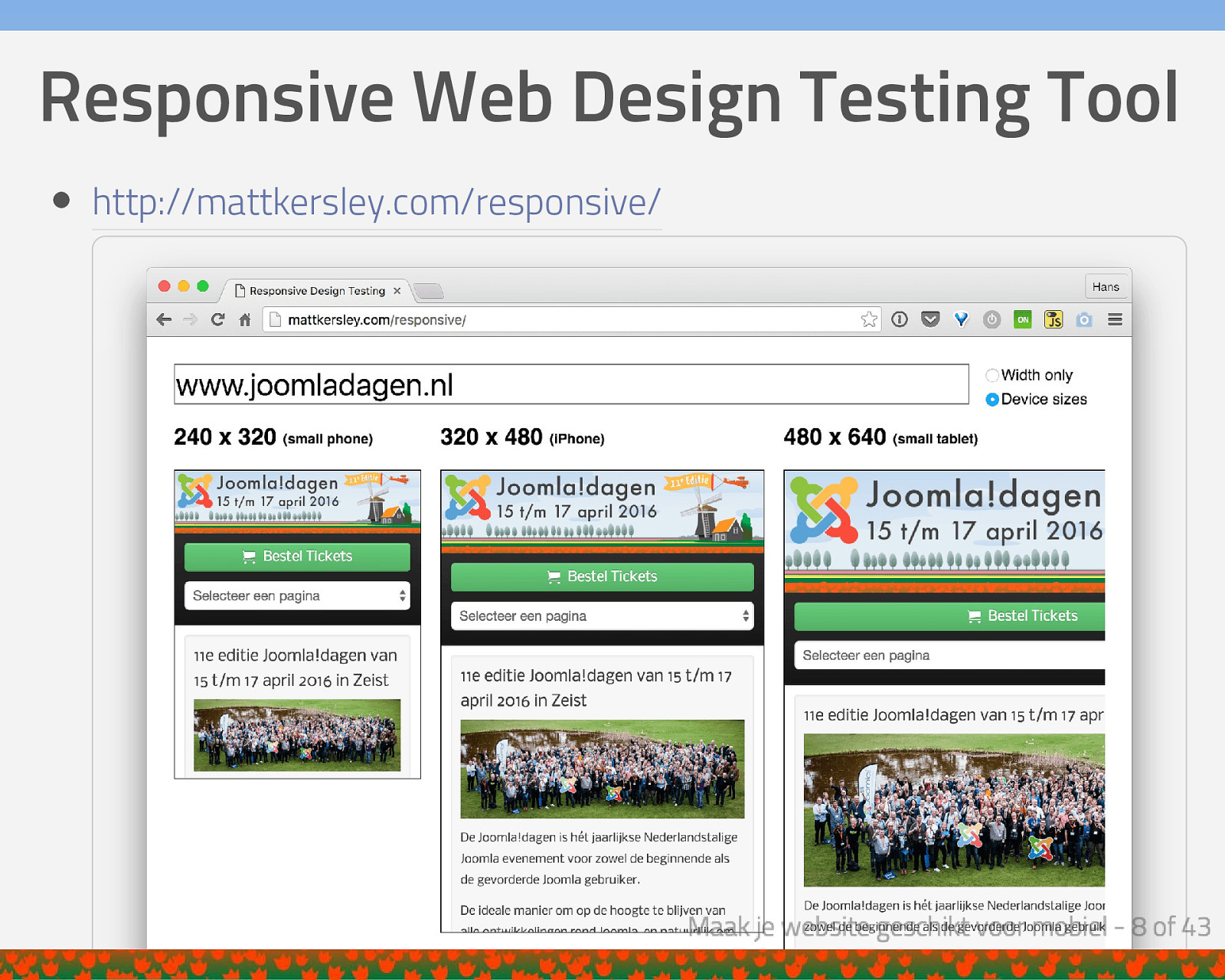Click the yellow JS extension icon

pyautogui.click(x=1053, y=319)
